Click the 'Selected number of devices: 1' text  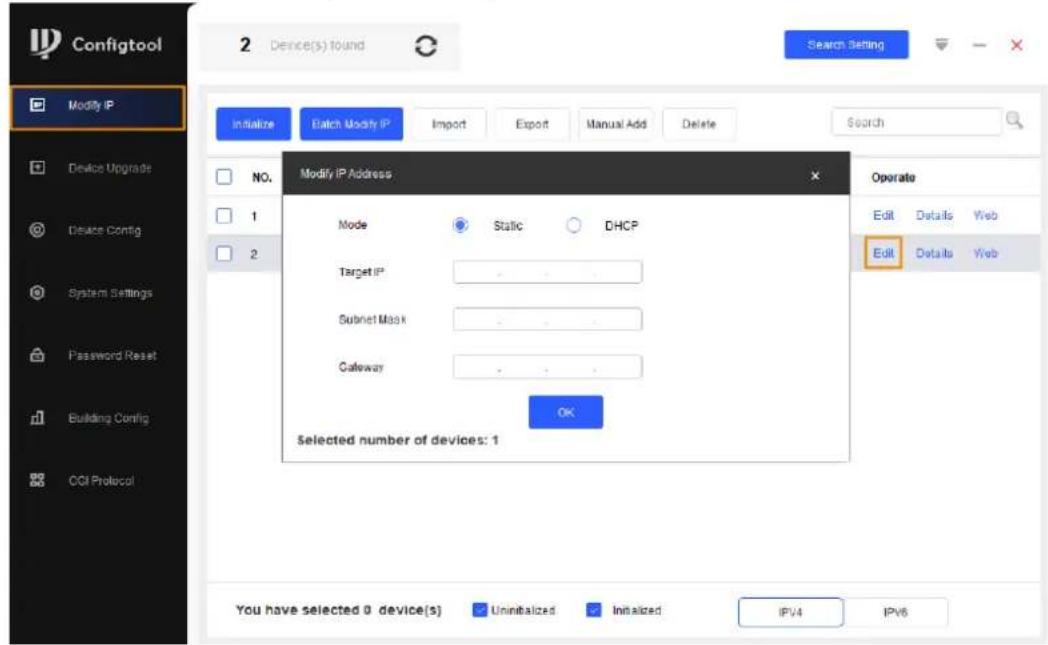(398, 440)
